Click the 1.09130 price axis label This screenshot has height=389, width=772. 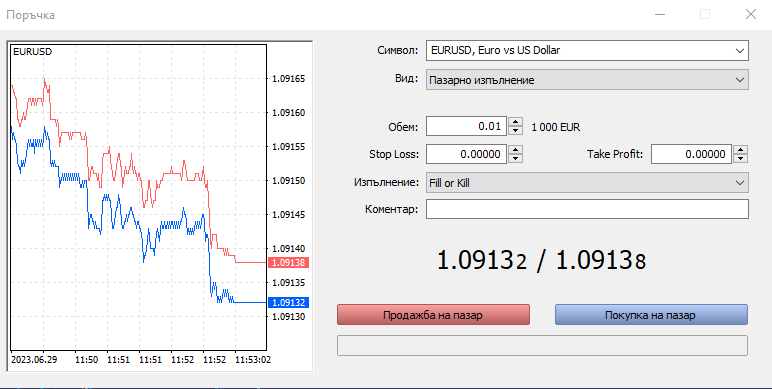tap(289, 317)
